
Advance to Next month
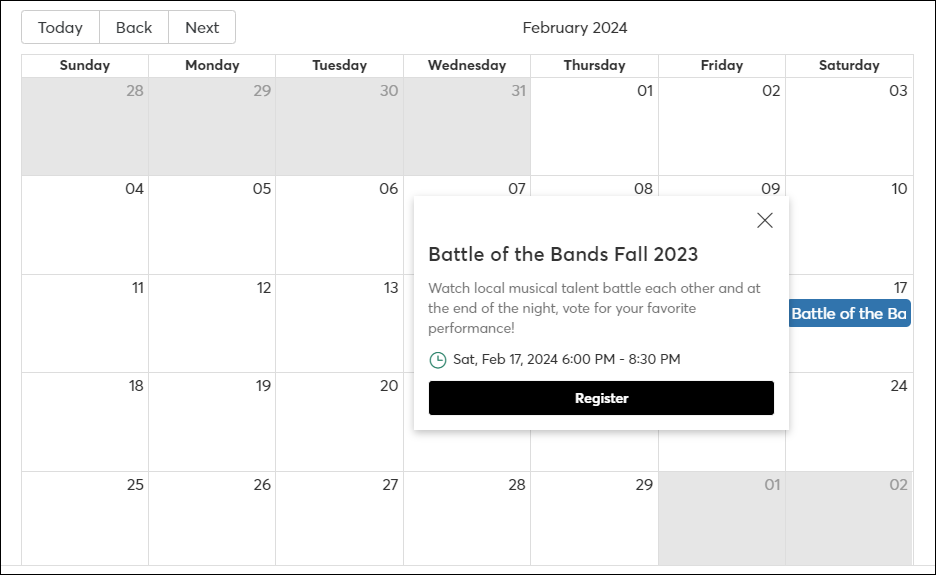(x=202, y=27)
